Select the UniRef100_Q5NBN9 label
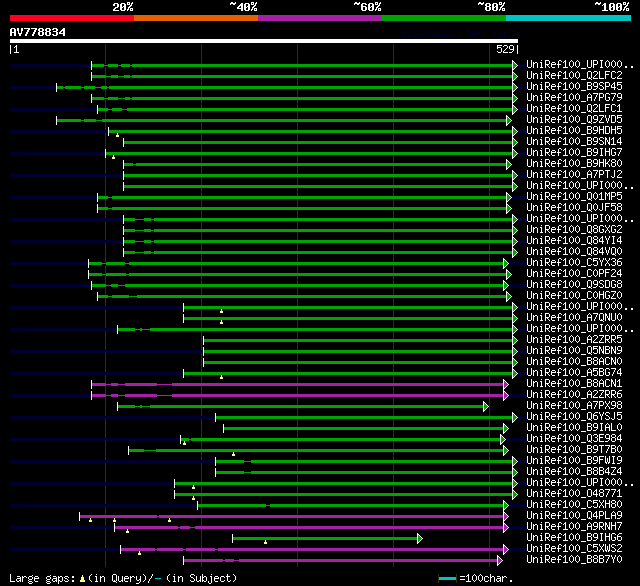 574,351
